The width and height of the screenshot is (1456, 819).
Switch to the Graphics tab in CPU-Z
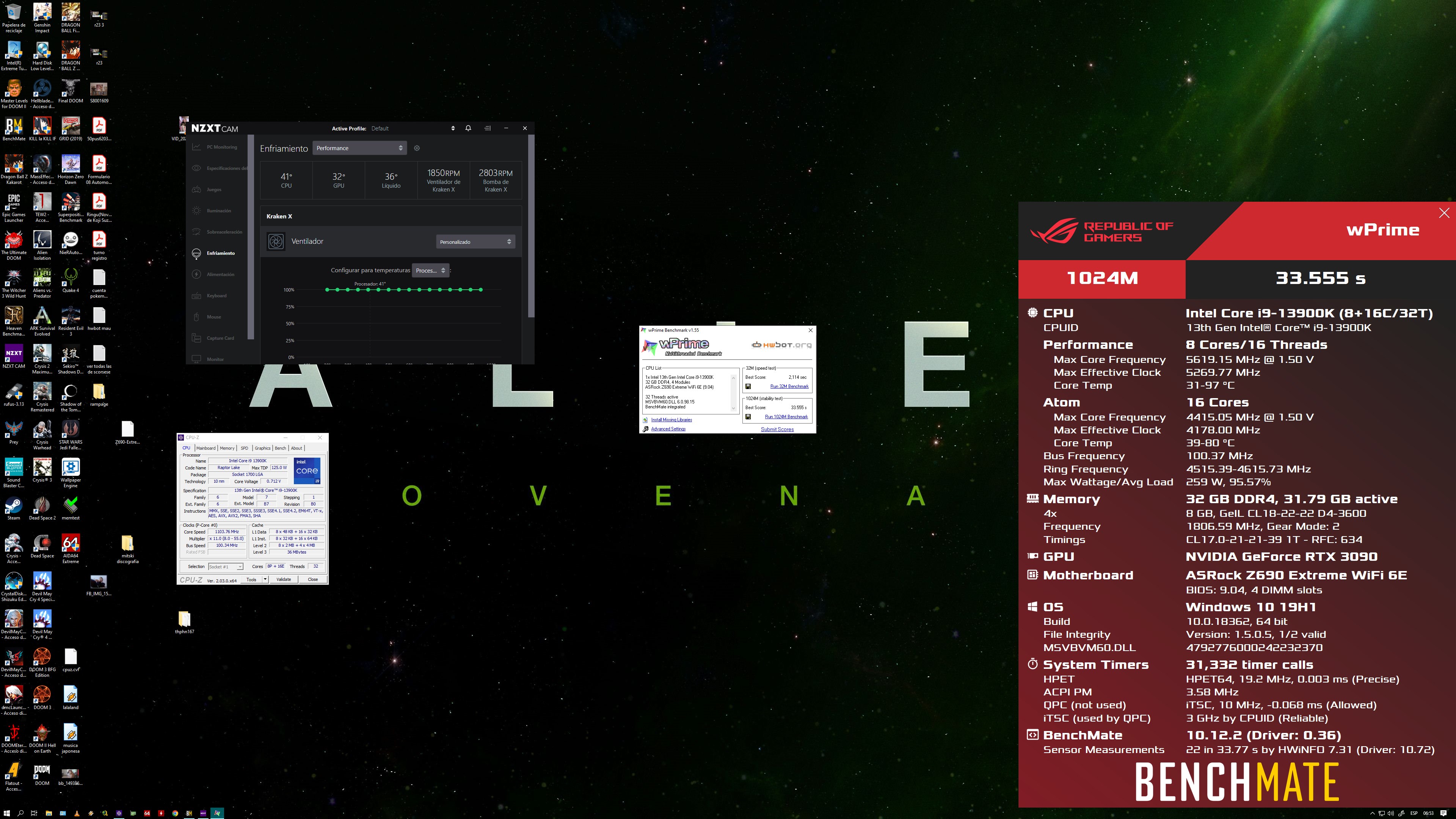[262, 448]
